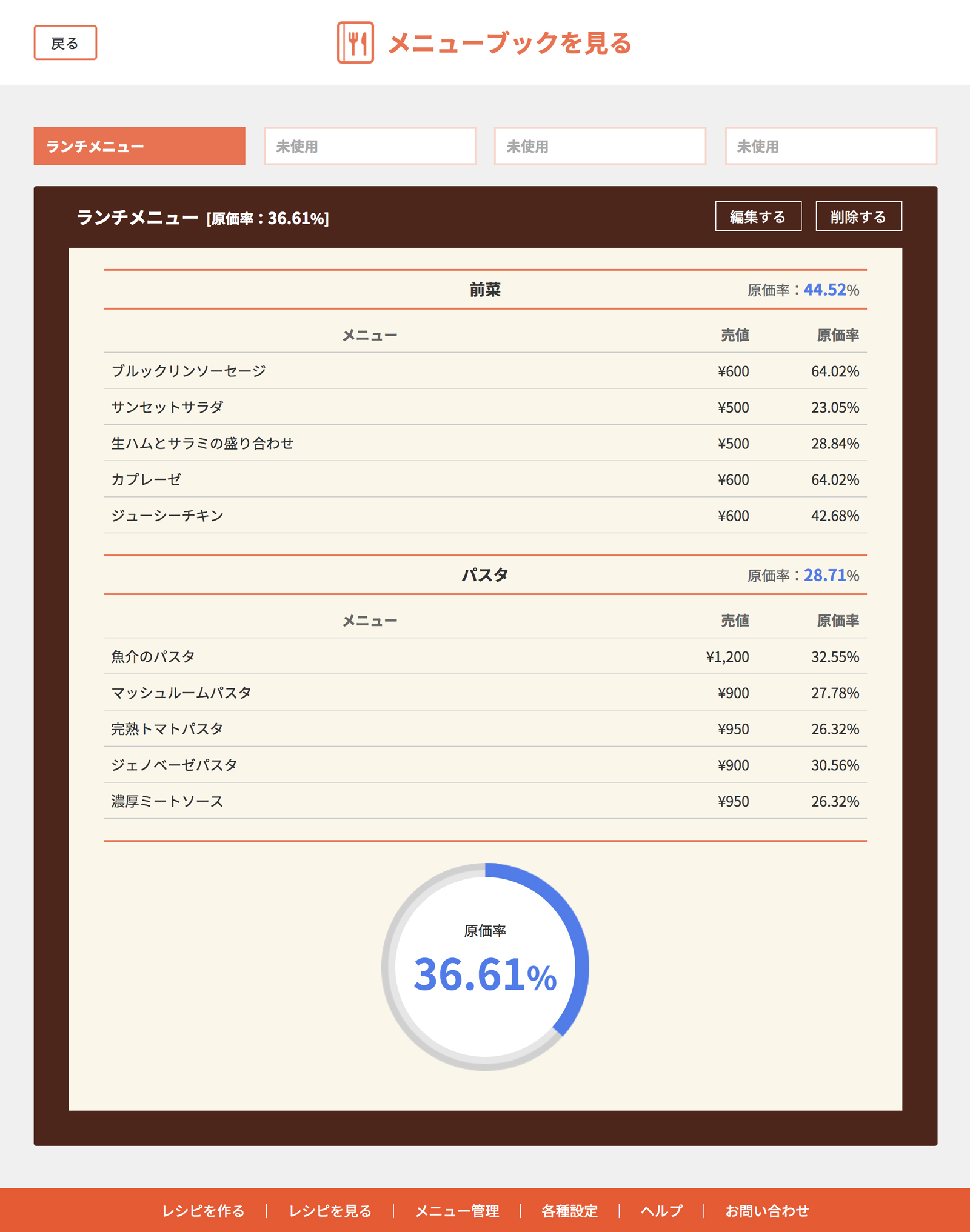This screenshot has height=1232, width=970.
Task: Click the ヘルプ footer link
Action: pyautogui.click(x=661, y=1210)
